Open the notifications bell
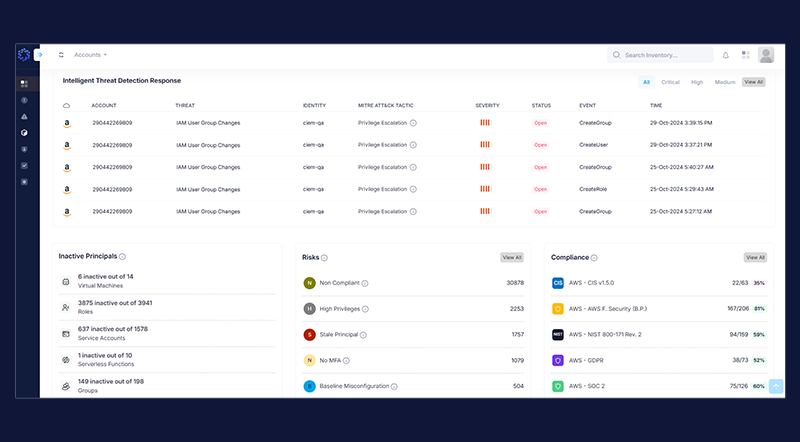Viewport: 800px width, 442px height. point(726,55)
